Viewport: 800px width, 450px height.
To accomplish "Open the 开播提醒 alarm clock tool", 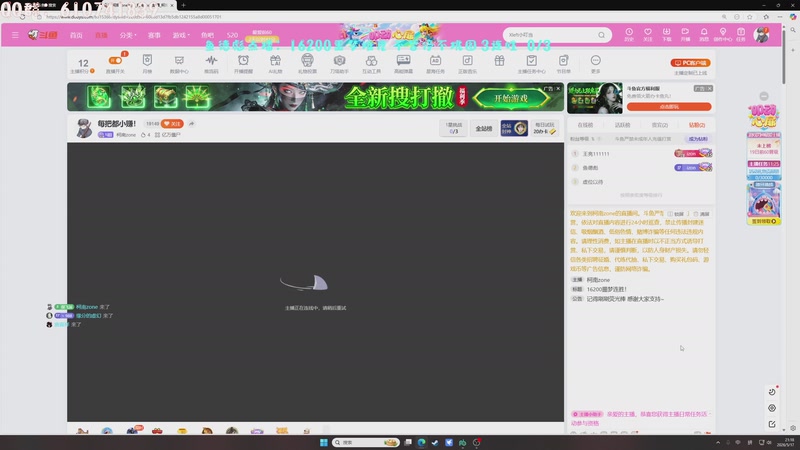I will coord(243,64).
